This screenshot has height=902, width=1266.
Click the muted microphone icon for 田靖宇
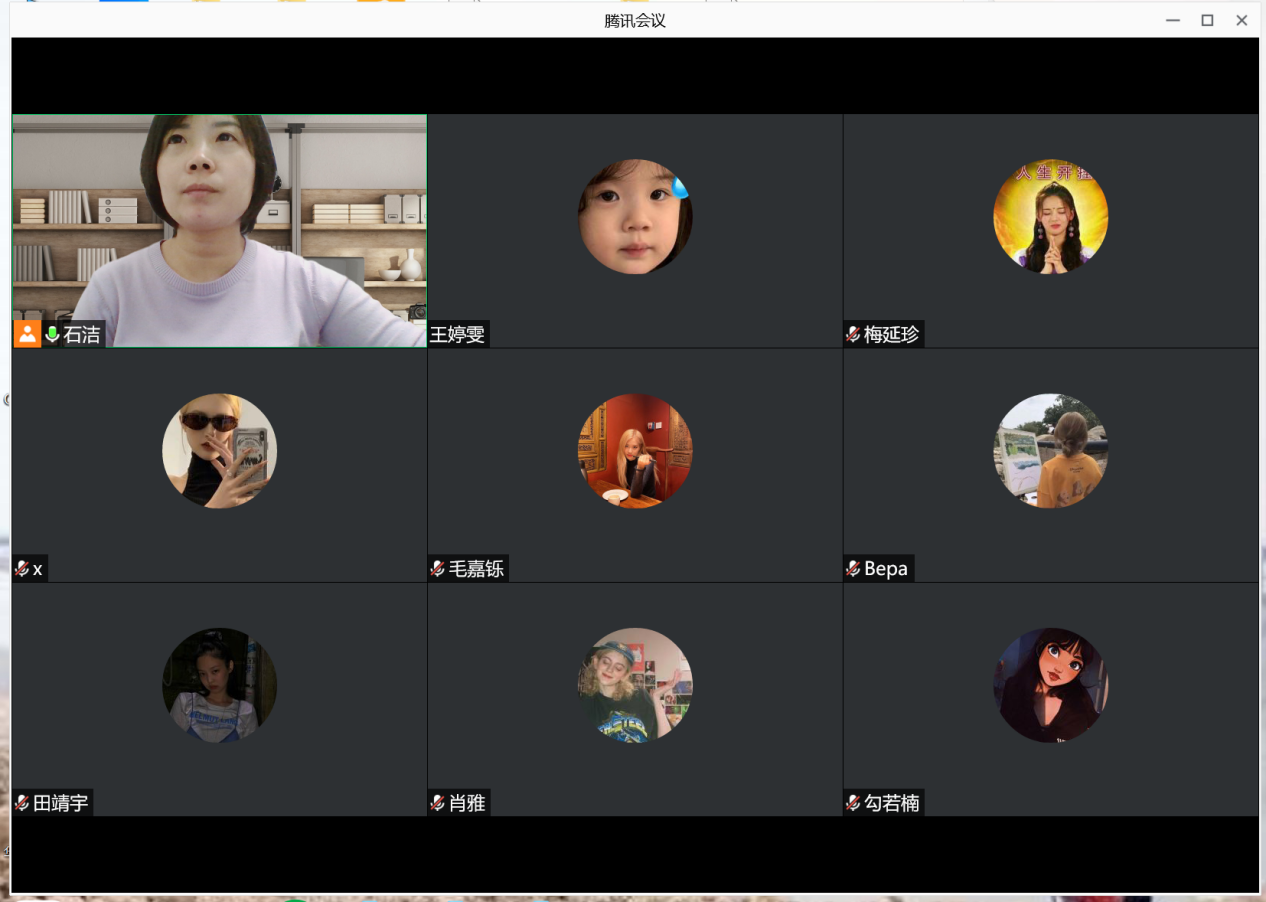(22, 803)
